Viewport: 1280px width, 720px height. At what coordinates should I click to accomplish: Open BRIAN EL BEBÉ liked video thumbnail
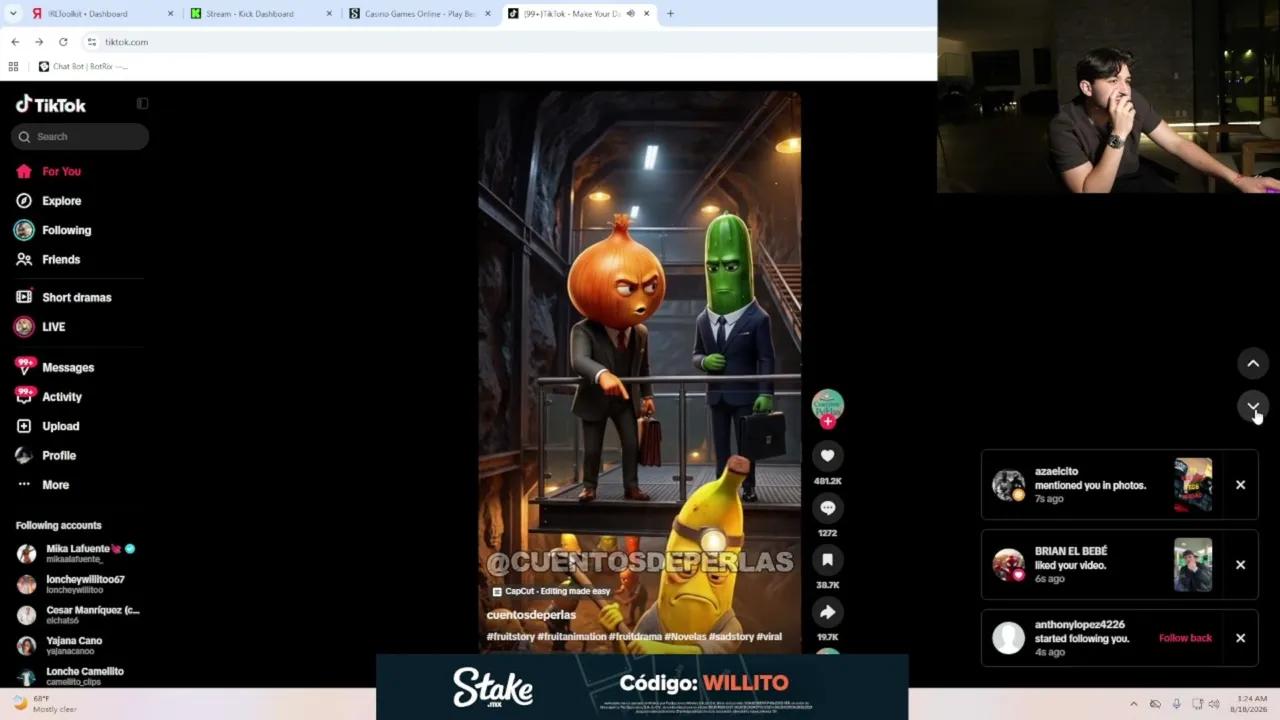coord(1193,565)
